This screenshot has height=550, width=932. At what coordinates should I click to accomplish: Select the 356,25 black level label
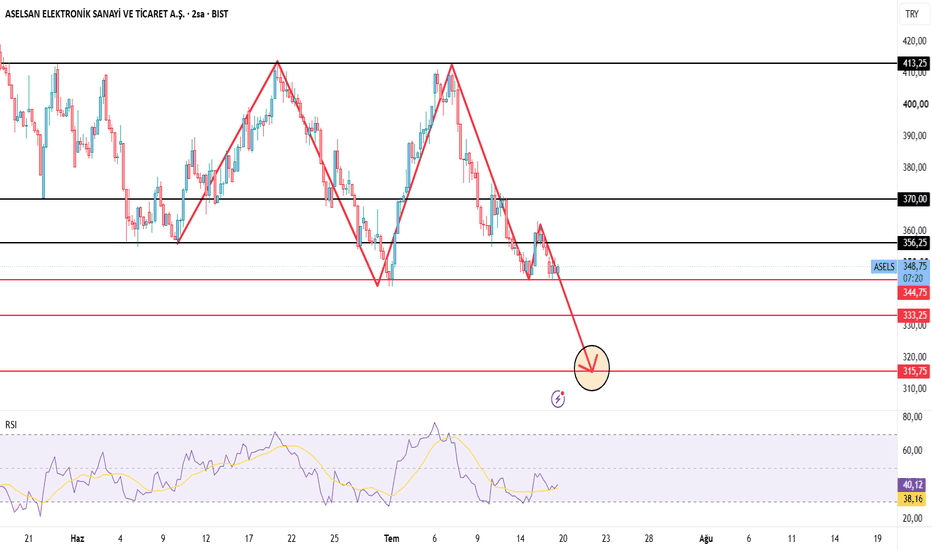coord(915,243)
